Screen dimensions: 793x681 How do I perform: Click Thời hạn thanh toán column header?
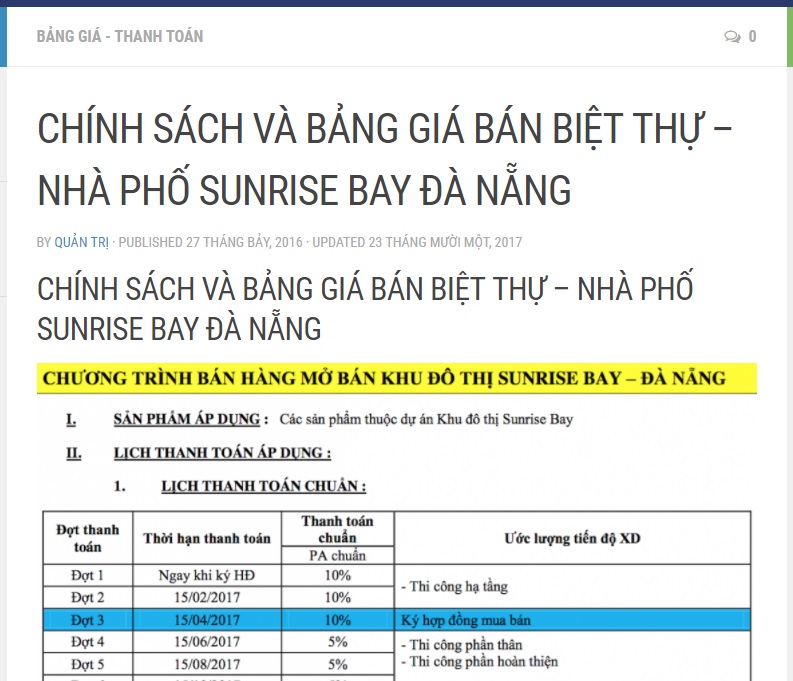[x=207, y=538]
